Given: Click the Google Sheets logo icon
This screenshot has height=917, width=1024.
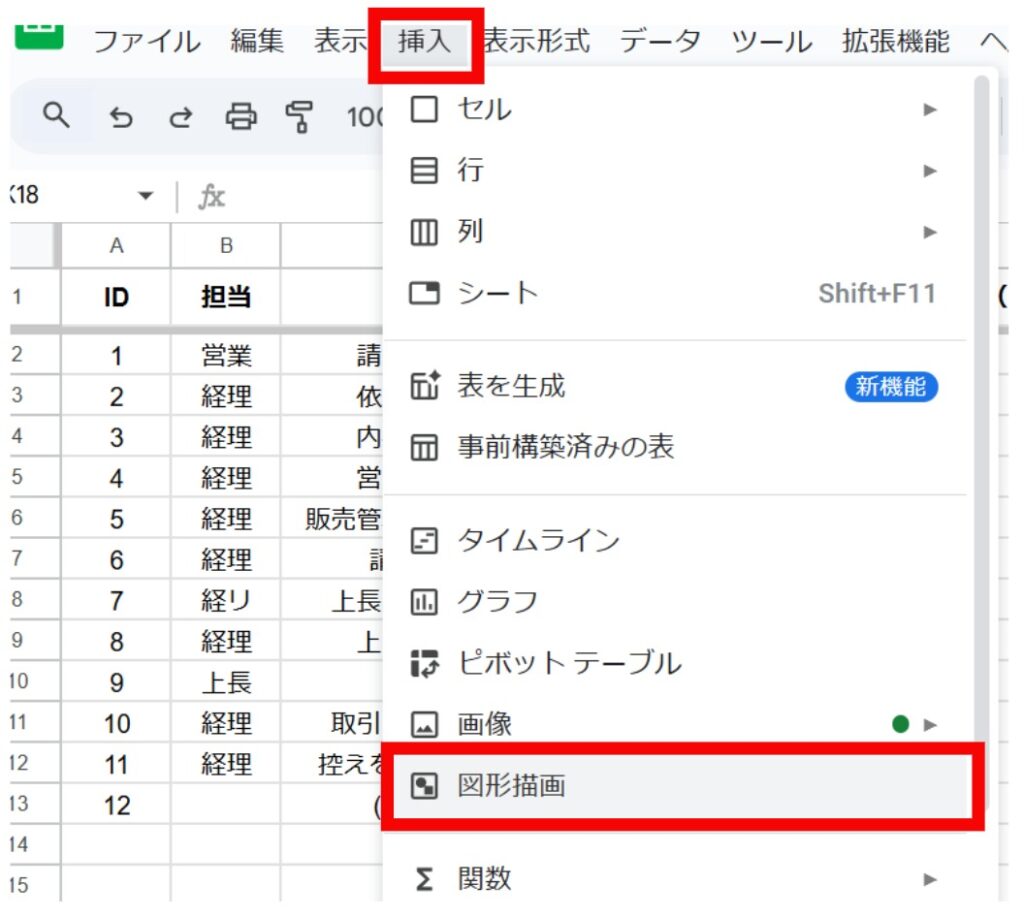Looking at the screenshot, I should (x=38, y=37).
